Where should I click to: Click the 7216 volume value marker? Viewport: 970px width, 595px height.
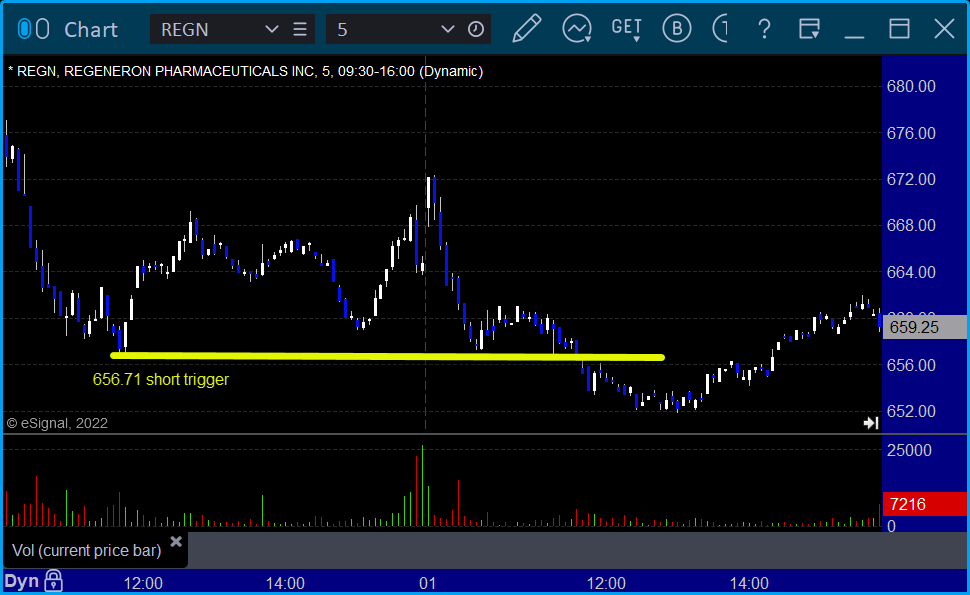(924, 504)
